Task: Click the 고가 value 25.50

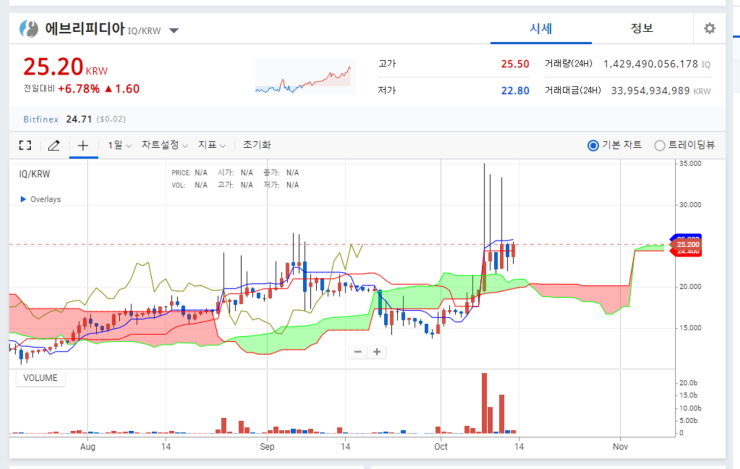Action: click(515, 64)
